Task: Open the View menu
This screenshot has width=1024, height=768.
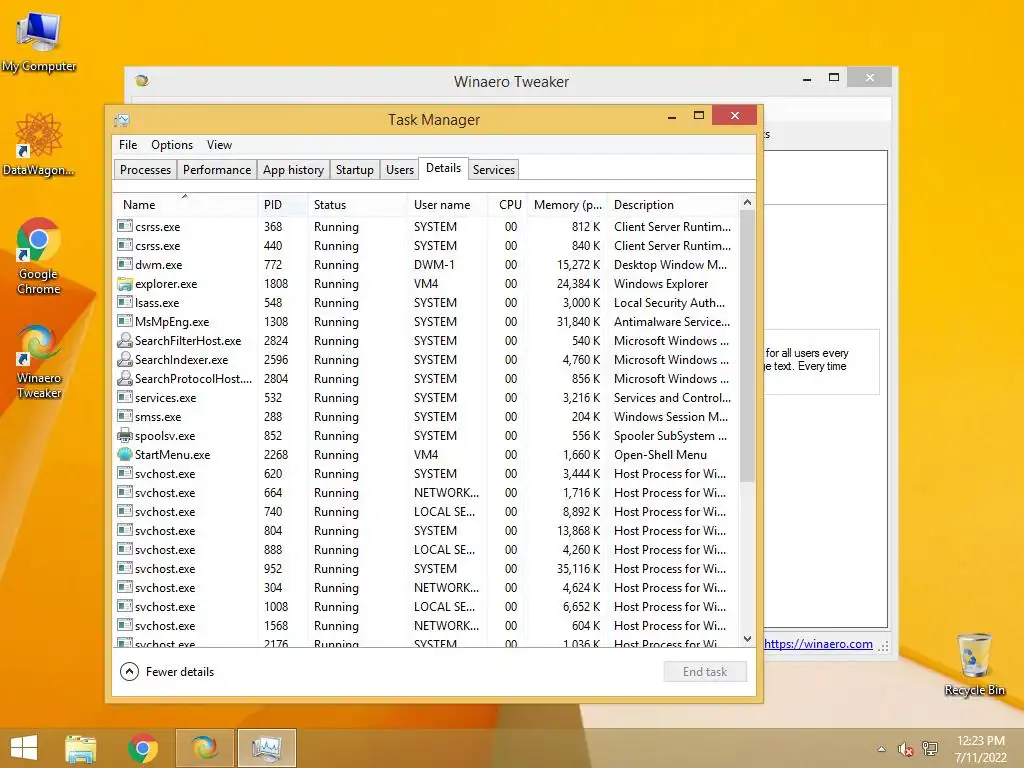Action: (x=219, y=144)
